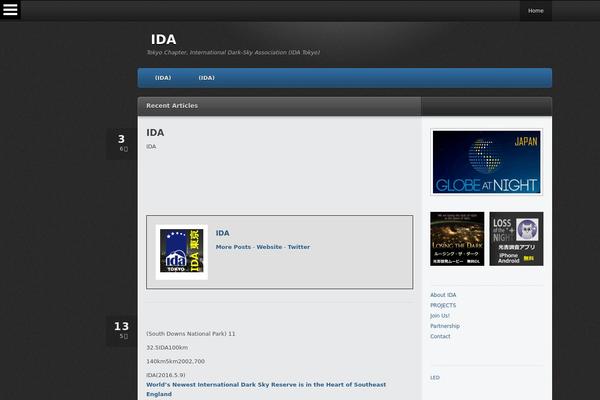The width and height of the screenshot is (600, 400).
Task: Open the Losing the Dark banner
Action: coord(457,239)
